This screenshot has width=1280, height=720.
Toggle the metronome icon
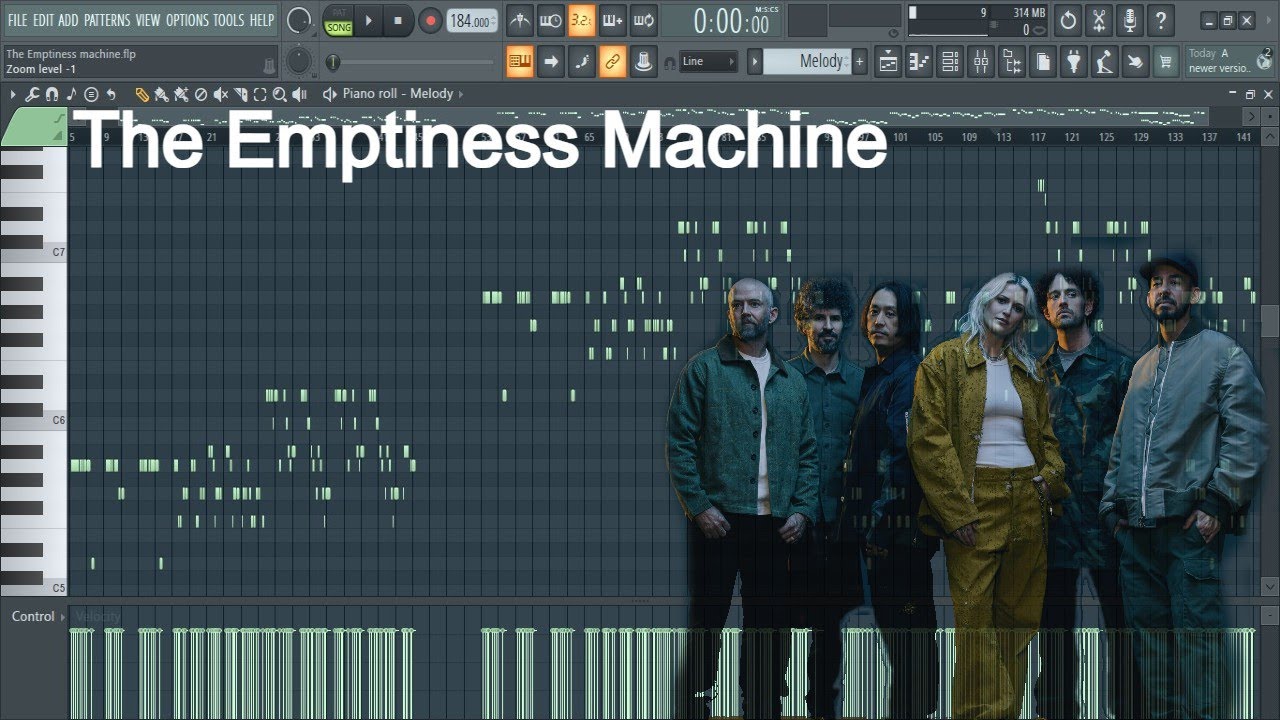(x=519, y=20)
